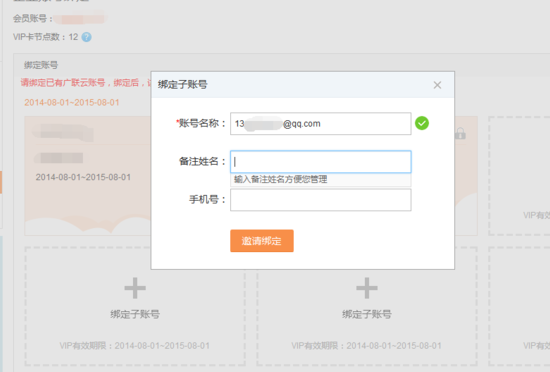Screen dimensions: 550x372
Task: Click the right 绑定子账号 card label
Action: 367,314
